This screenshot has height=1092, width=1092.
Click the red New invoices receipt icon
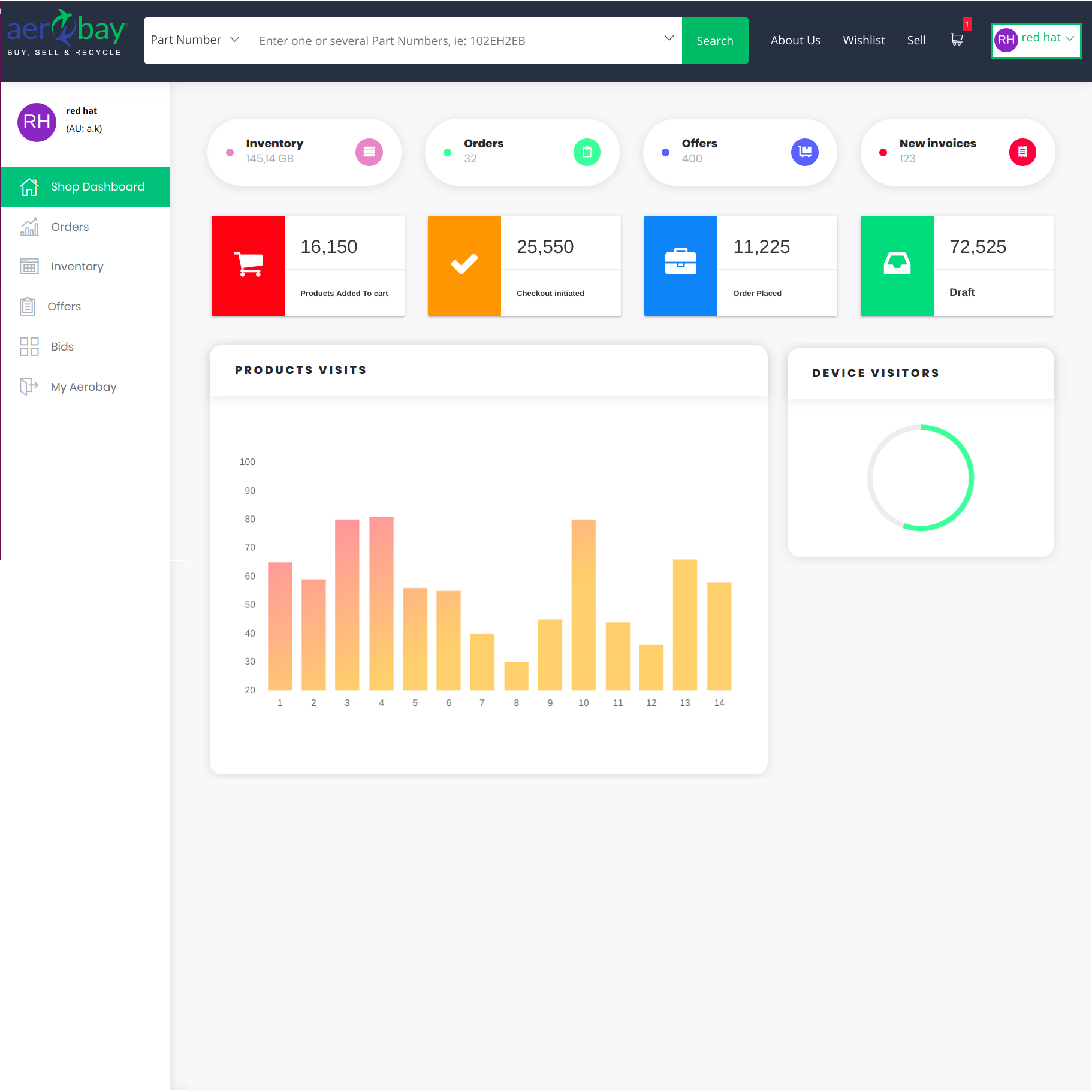click(x=1022, y=152)
